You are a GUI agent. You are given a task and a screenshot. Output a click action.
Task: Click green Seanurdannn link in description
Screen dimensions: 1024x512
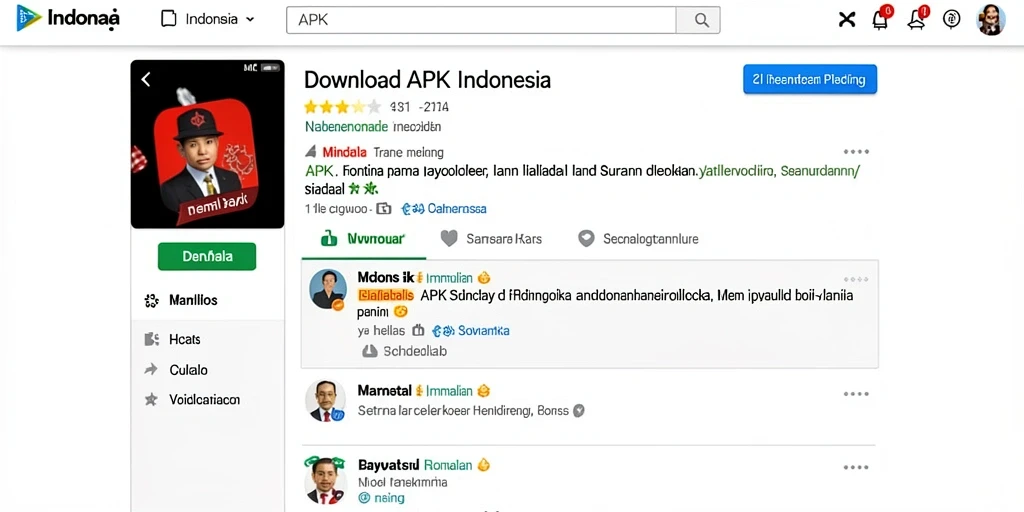click(820, 172)
